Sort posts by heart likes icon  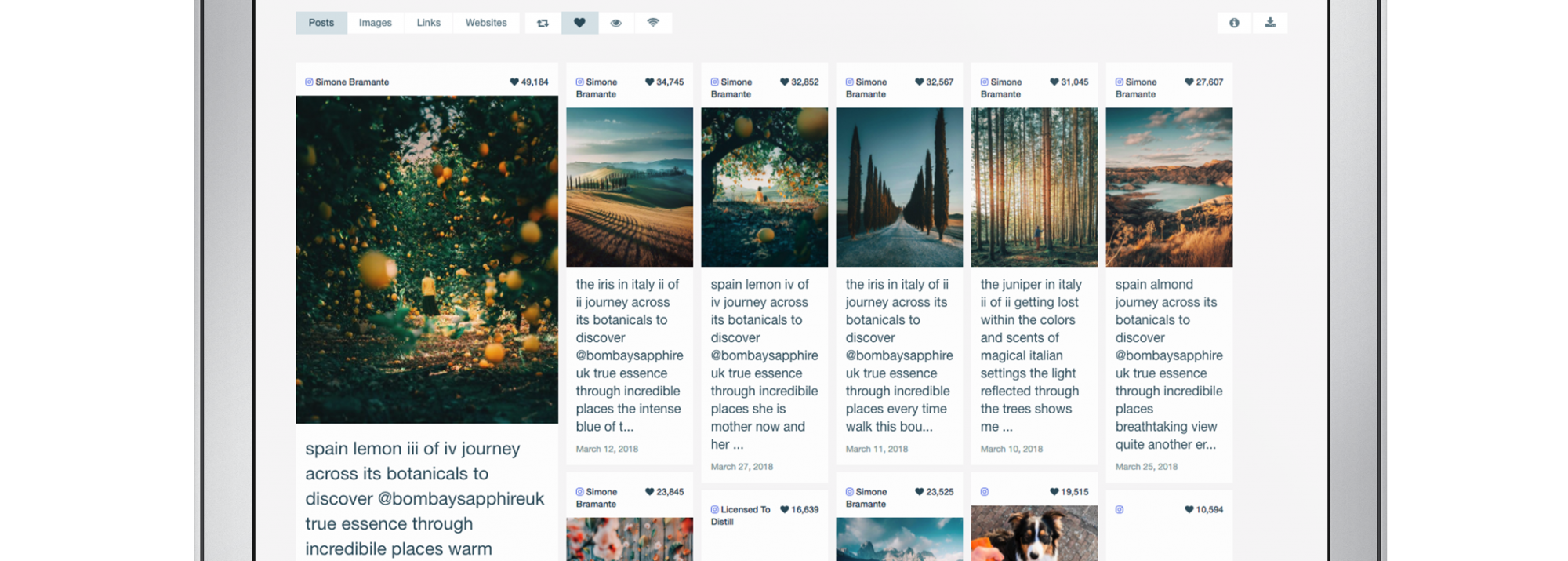(x=579, y=23)
